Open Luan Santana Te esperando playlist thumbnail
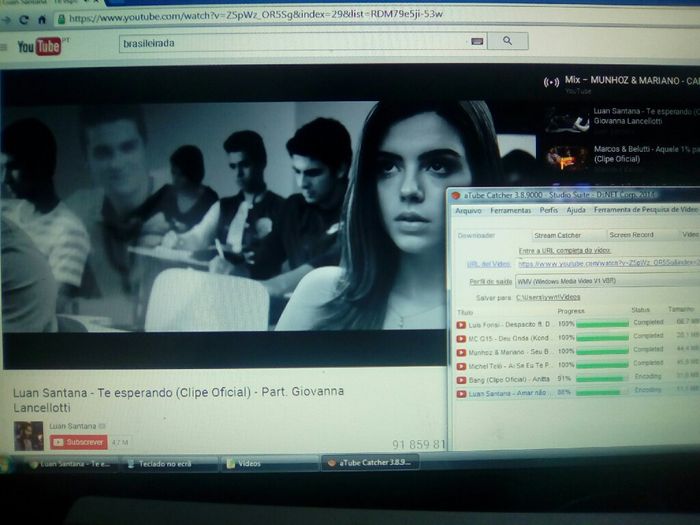700x525 pixels. [x=567, y=121]
